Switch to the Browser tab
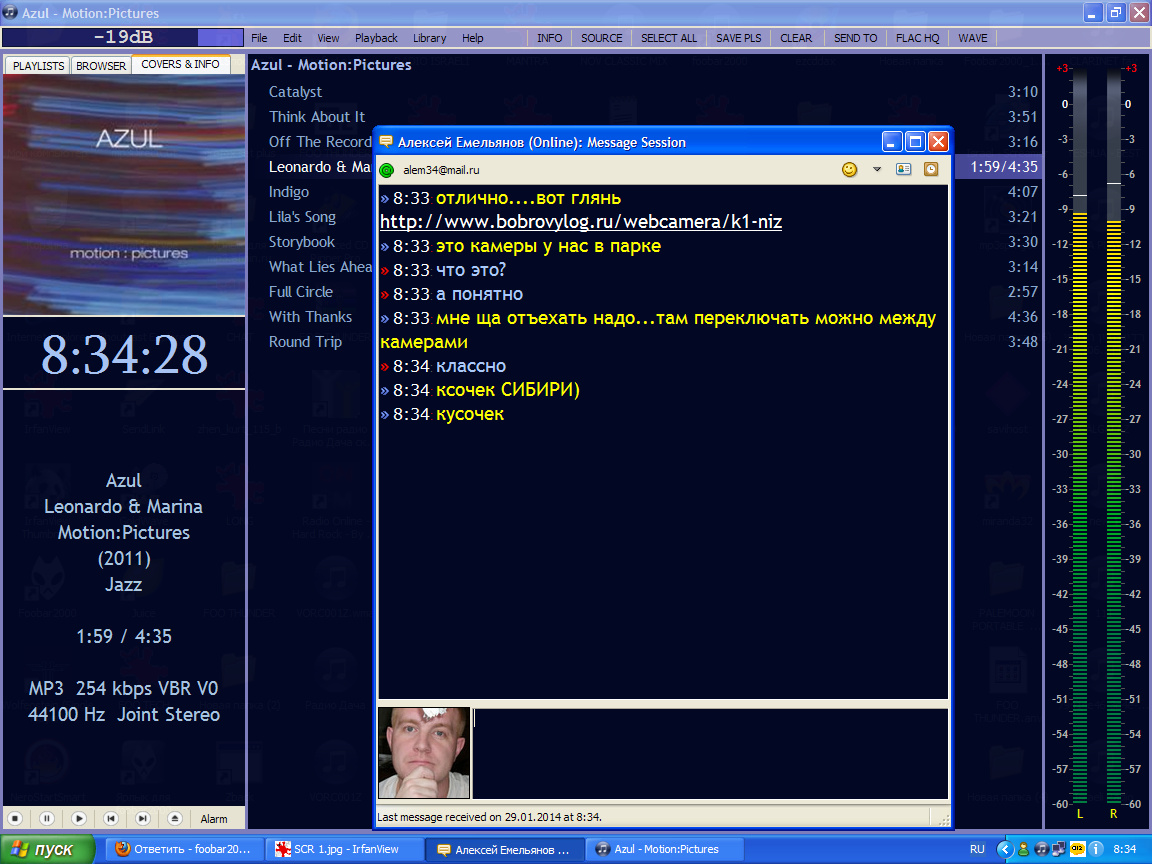This screenshot has width=1152, height=864. click(x=101, y=66)
